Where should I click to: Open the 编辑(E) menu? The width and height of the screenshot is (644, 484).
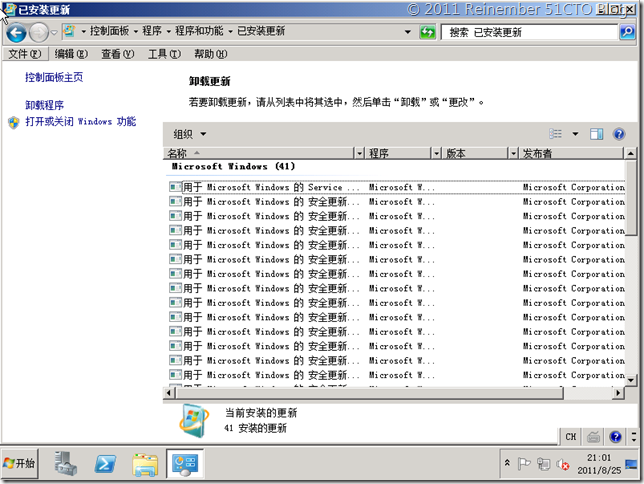point(71,54)
